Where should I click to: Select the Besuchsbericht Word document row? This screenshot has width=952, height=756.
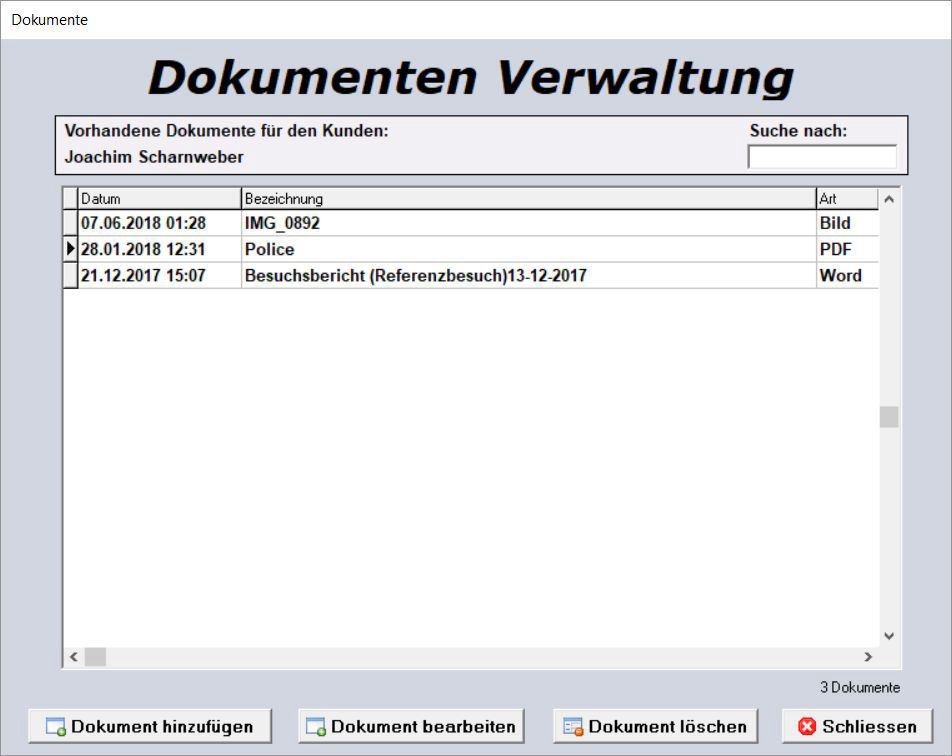point(415,275)
